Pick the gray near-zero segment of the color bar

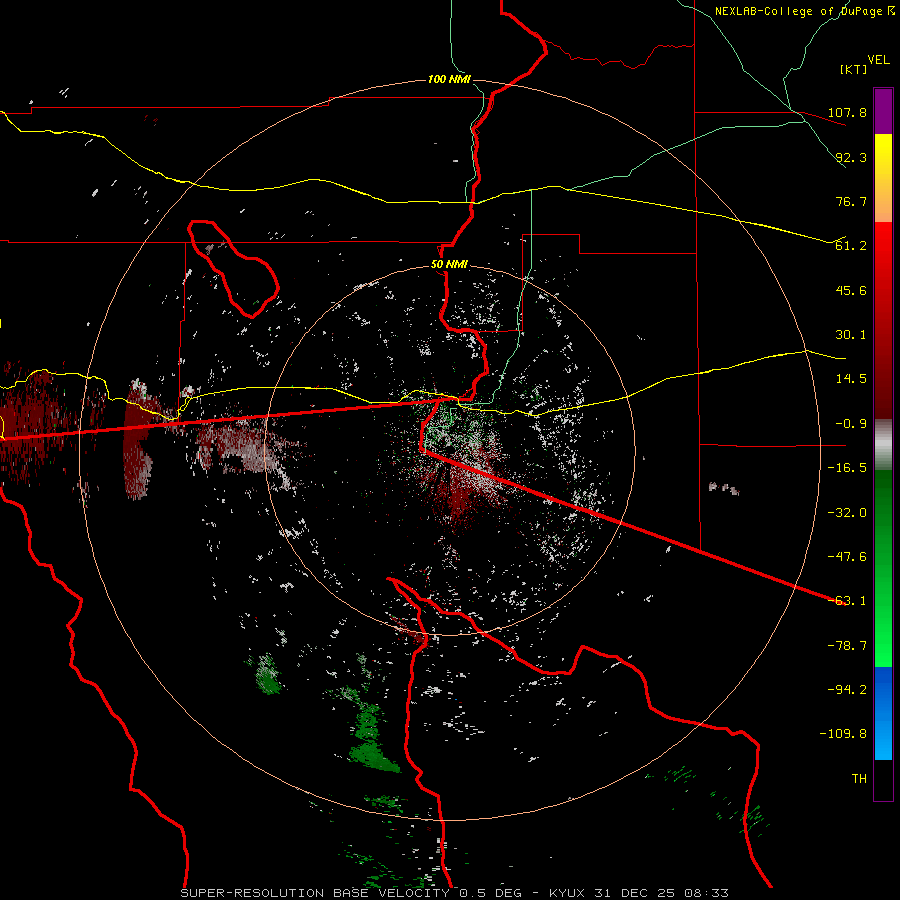(x=883, y=445)
